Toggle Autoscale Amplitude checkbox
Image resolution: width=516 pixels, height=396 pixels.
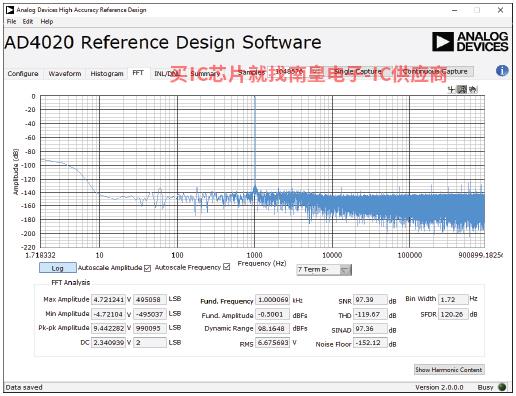[x=148, y=268]
